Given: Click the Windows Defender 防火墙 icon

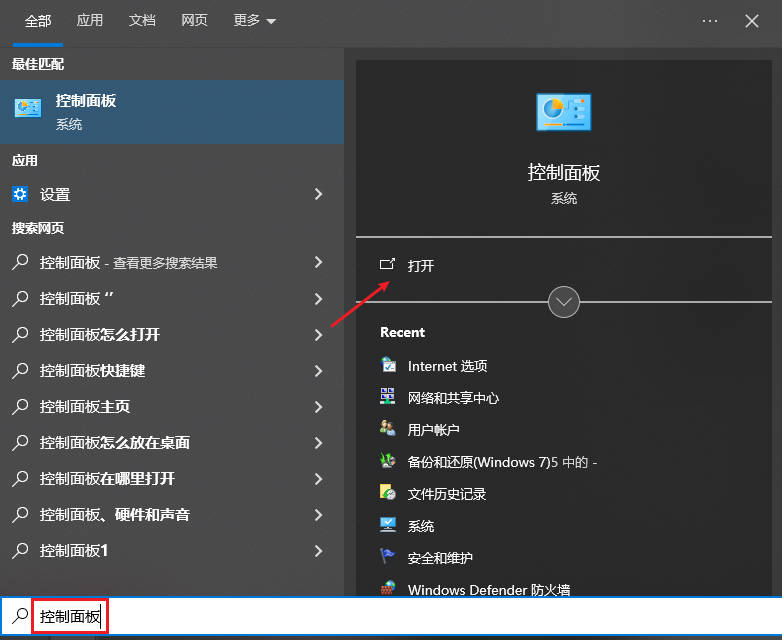Looking at the screenshot, I should click(388, 588).
